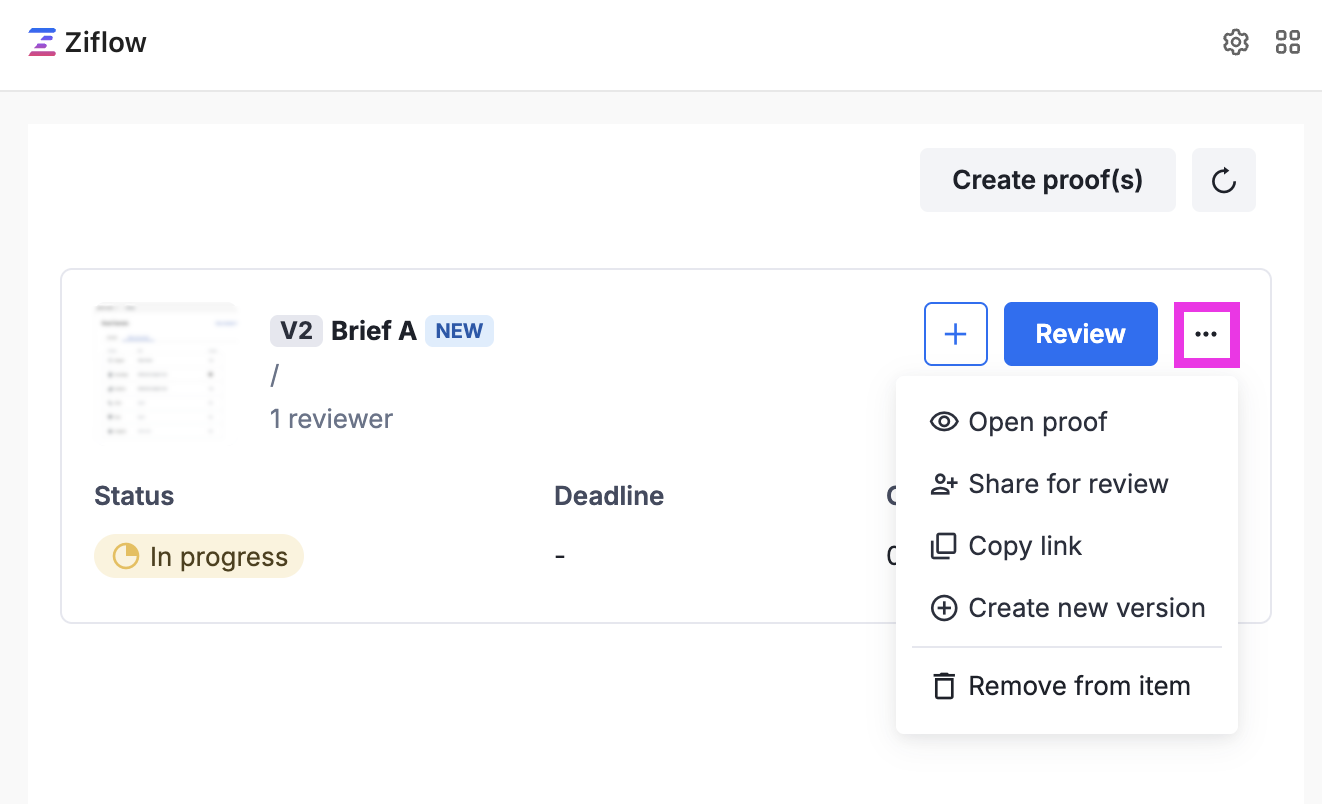Select Remove from item in menu
Screen dimensions: 1322x804
(1067, 686)
